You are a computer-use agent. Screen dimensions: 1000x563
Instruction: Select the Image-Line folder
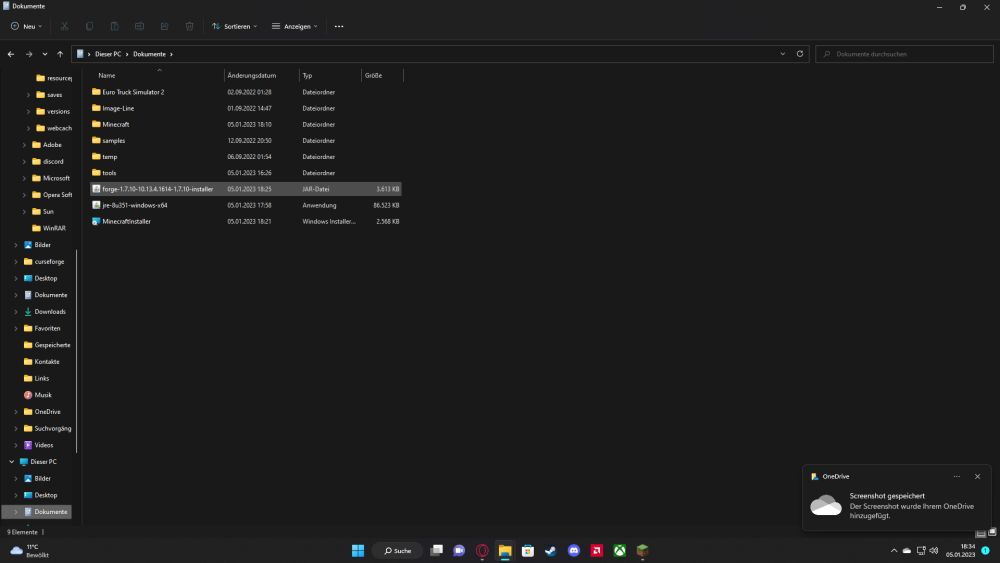(x=246, y=108)
